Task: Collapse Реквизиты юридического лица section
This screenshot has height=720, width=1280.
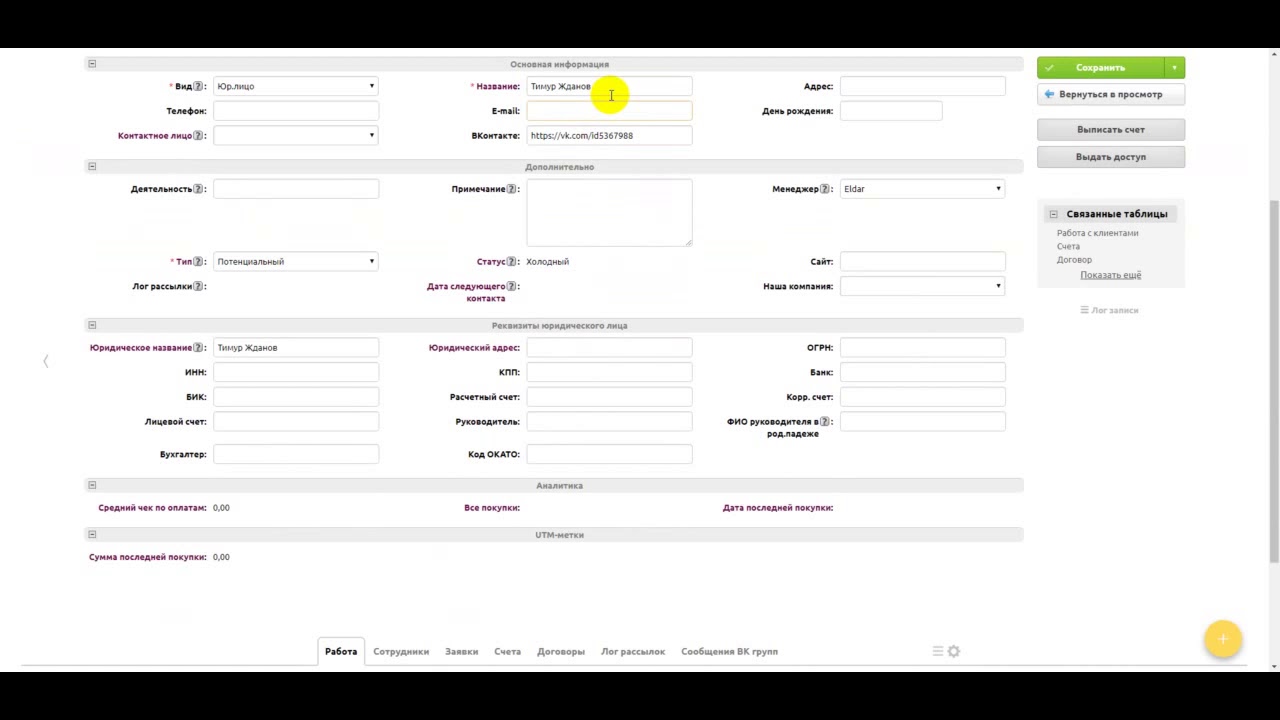Action: (92, 325)
